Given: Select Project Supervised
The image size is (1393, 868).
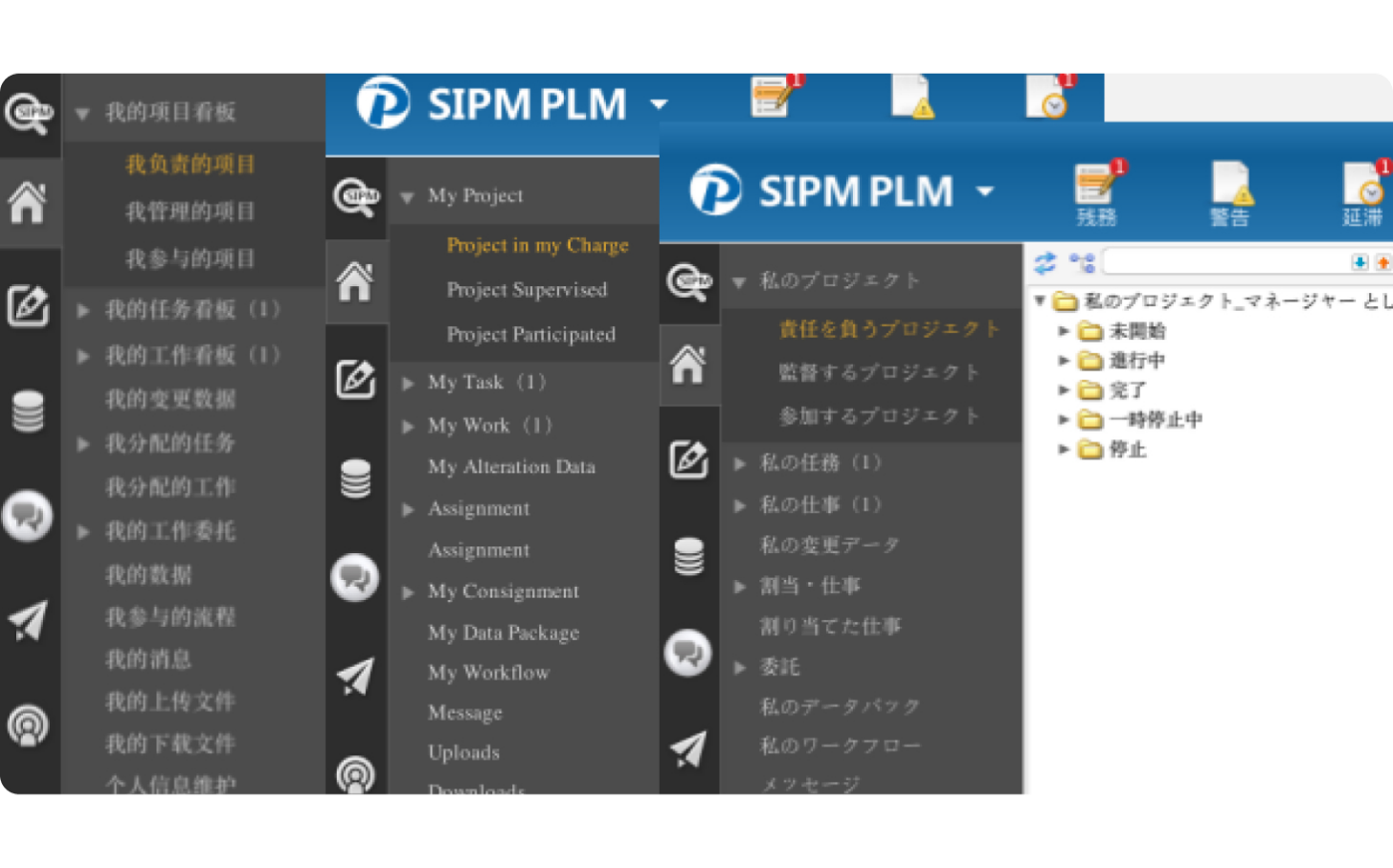Looking at the screenshot, I should point(528,289).
